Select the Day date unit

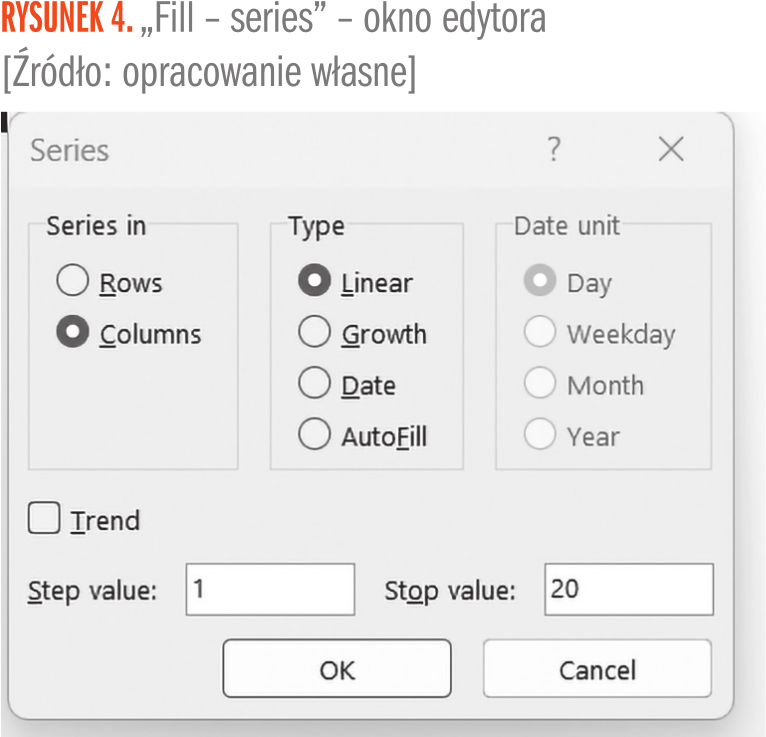pos(540,281)
